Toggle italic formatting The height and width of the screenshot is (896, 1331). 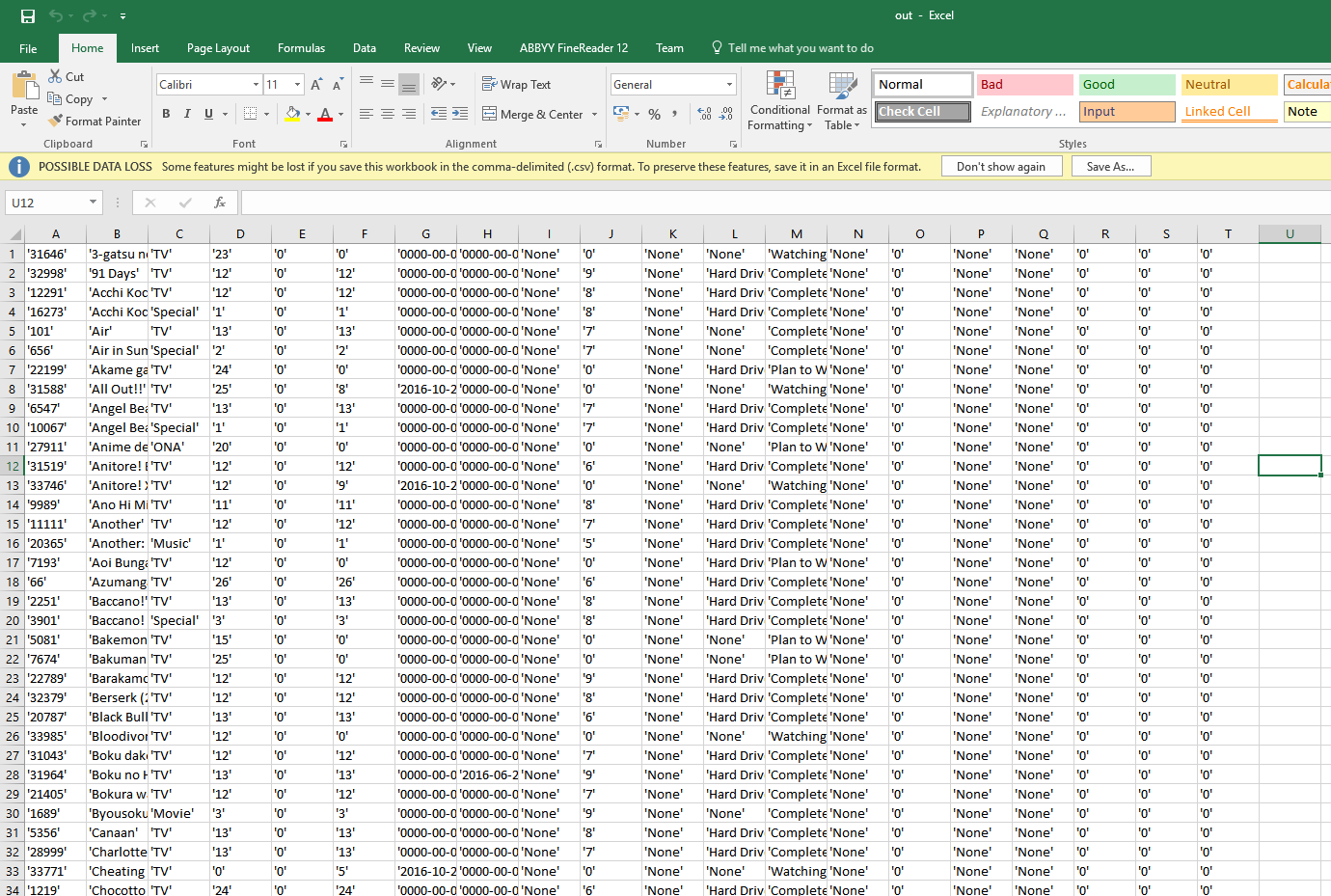186,114
